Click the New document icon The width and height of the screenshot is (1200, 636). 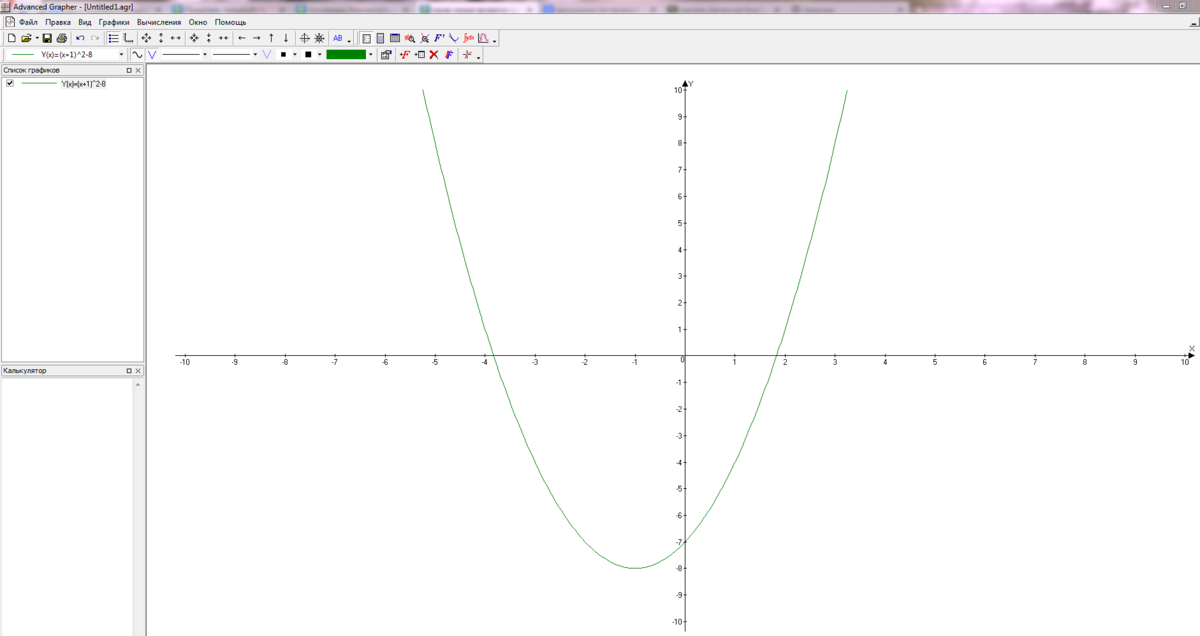tap(11, 38)
